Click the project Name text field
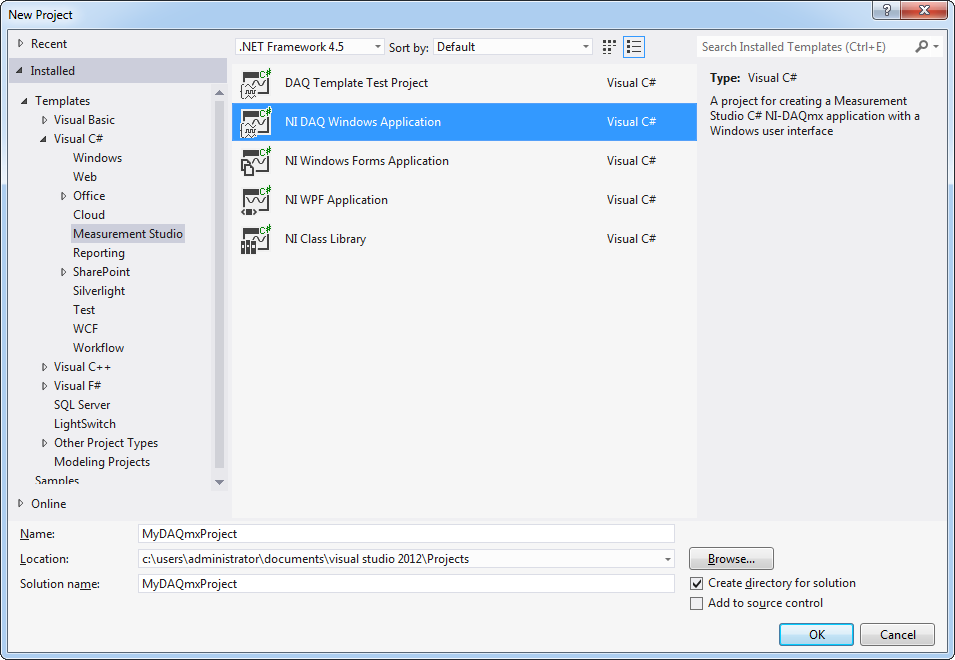 (x=406, y=534)
